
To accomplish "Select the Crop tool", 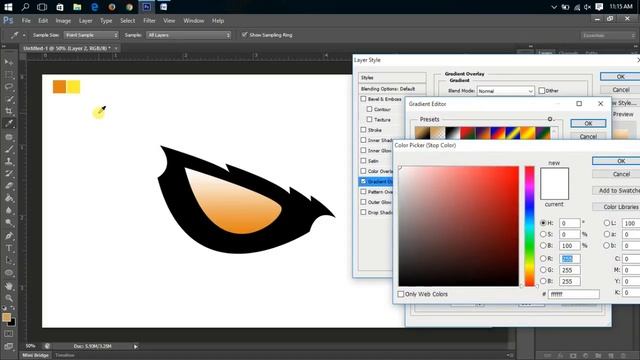I will pos(9,111).
